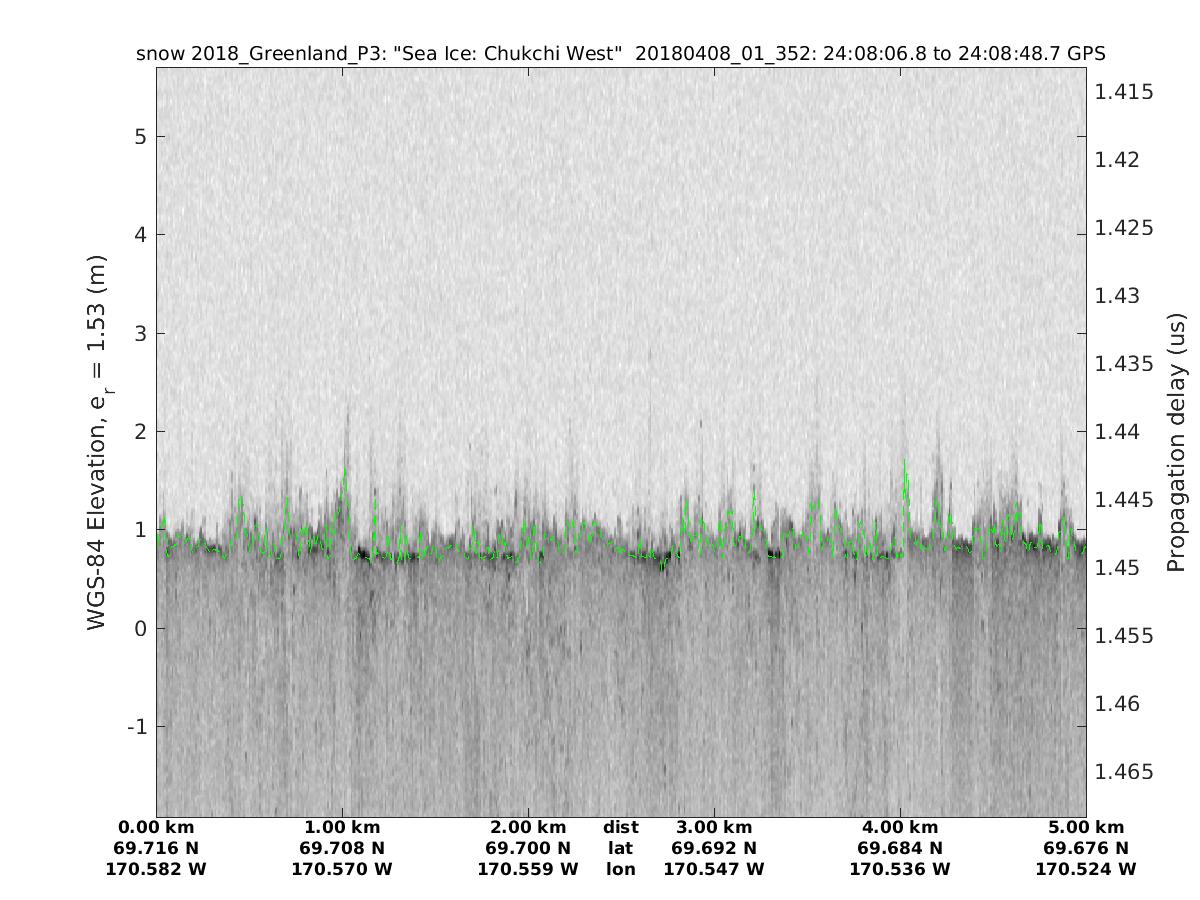This screenshot has width=1200, height=900.
Task: Click the "dist" legend label on x-axis
Action: pyautogui.click(x=620, y=827)
